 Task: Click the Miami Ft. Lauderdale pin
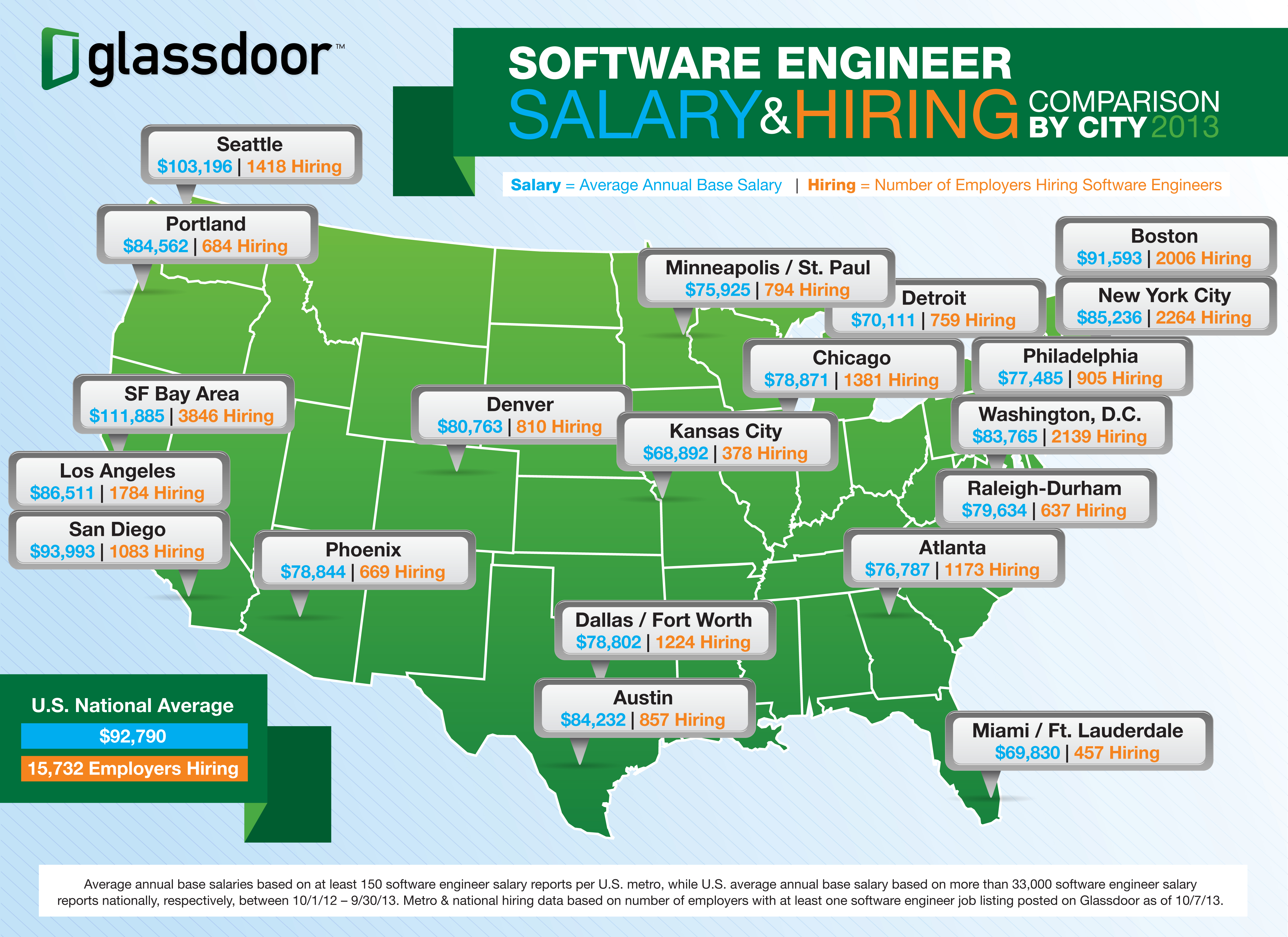click(x=992, y=790)
